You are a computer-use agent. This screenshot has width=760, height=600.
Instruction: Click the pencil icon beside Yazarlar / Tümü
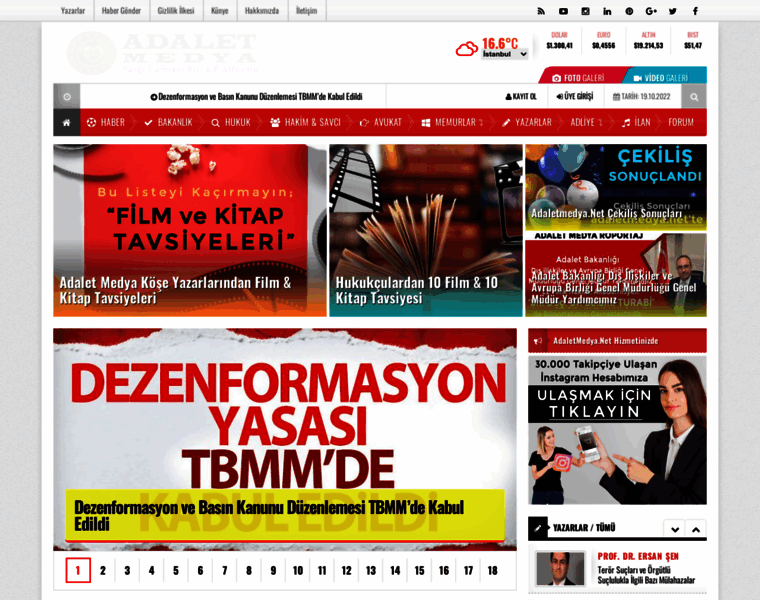(538, 528)
